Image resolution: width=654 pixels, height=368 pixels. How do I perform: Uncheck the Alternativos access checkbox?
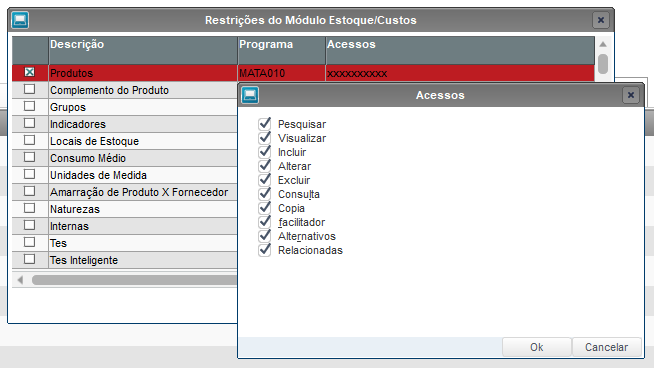pos(264,236)
